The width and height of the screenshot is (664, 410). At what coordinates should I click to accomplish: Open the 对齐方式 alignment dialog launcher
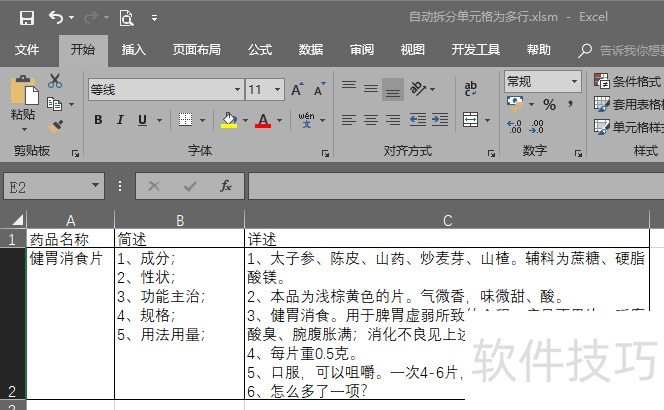(491, 153)
